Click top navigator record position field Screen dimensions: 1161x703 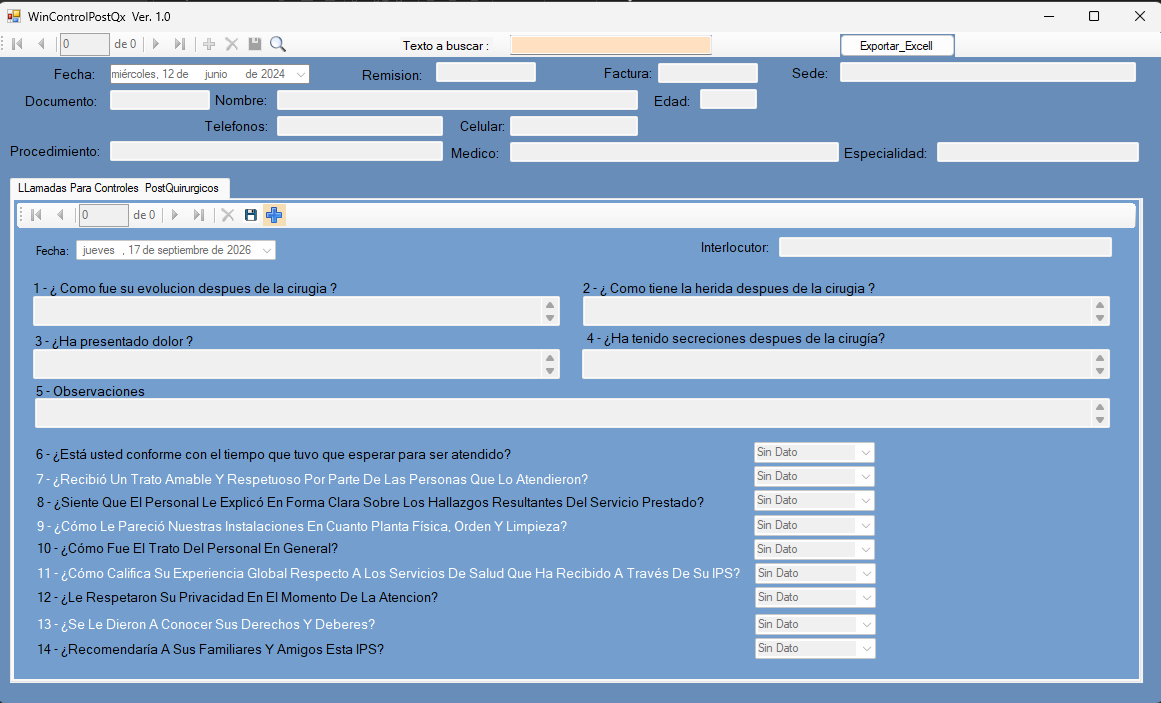84,44
